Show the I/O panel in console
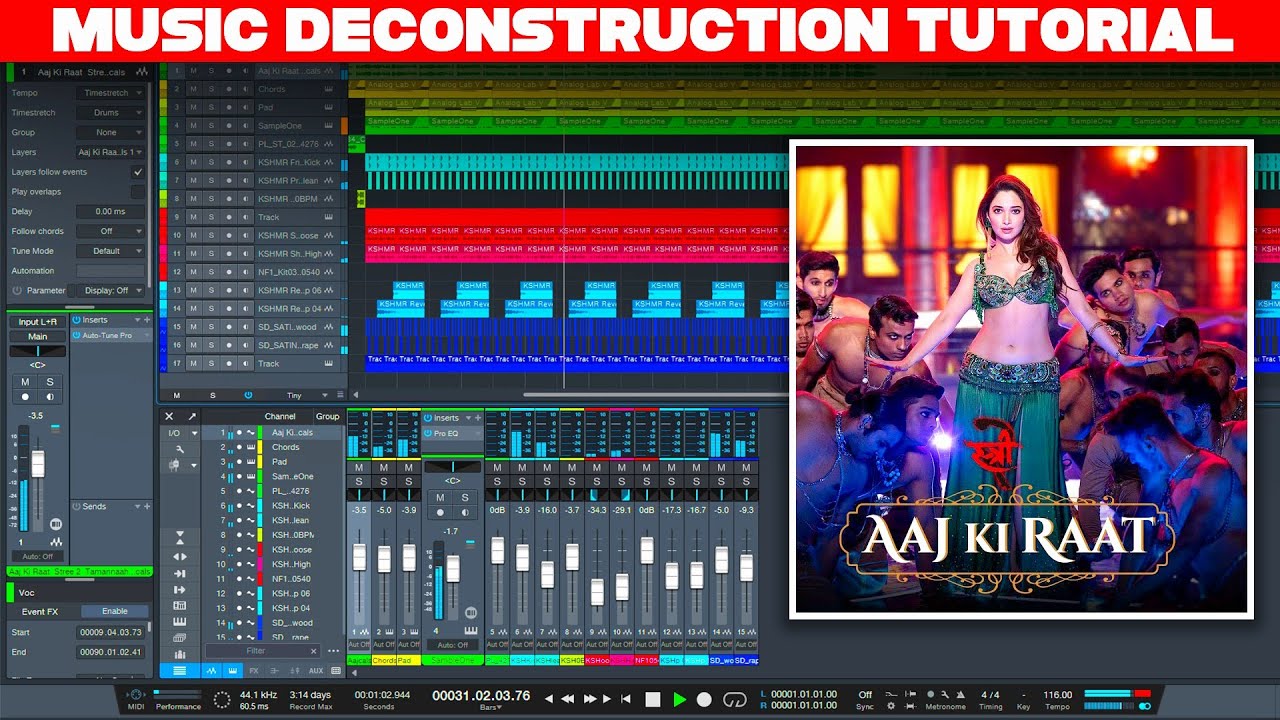The image size is (1280, 720). 175,433
